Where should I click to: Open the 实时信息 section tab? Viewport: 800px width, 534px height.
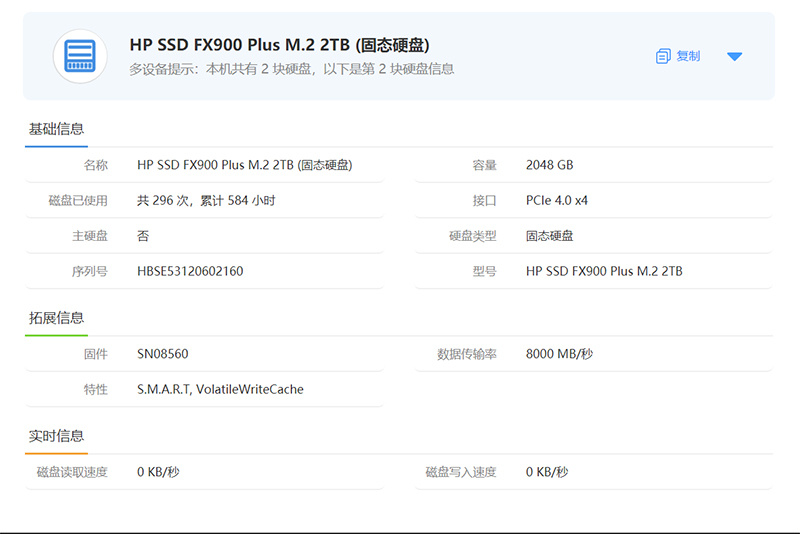[56, 436]
